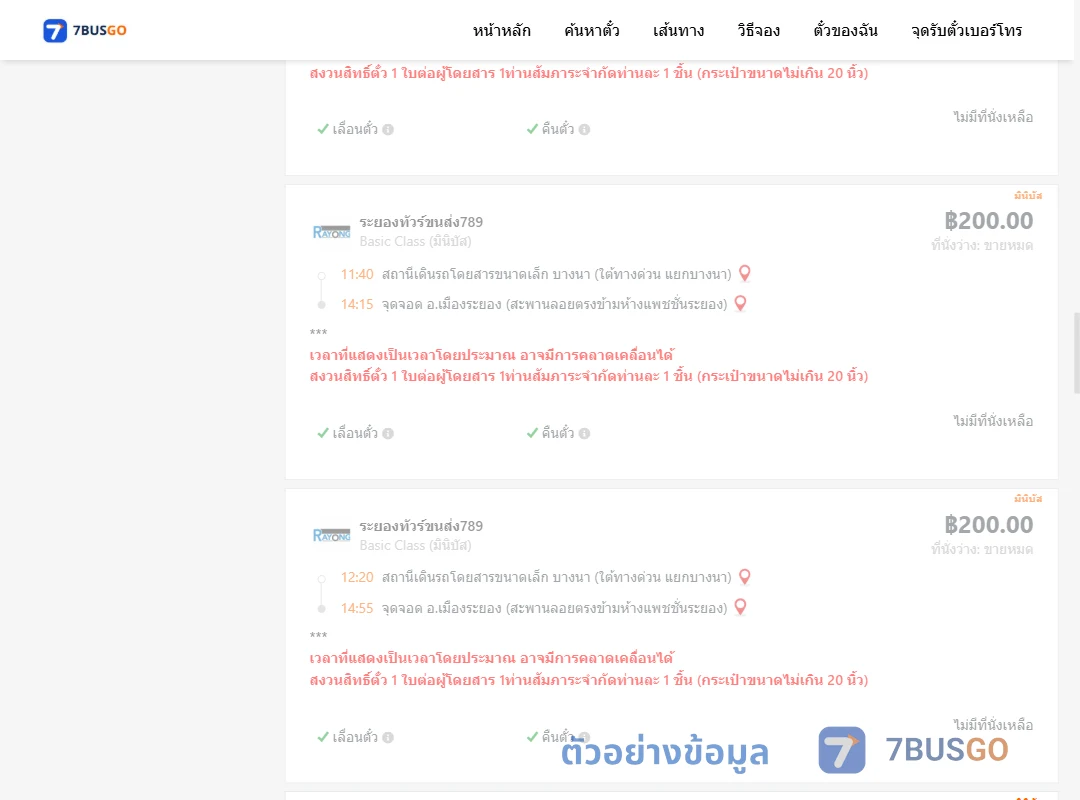This screenshot has width=1080, height=800.
Task: Click Bangna station name in 12:20 row
Action: (557, 577)
